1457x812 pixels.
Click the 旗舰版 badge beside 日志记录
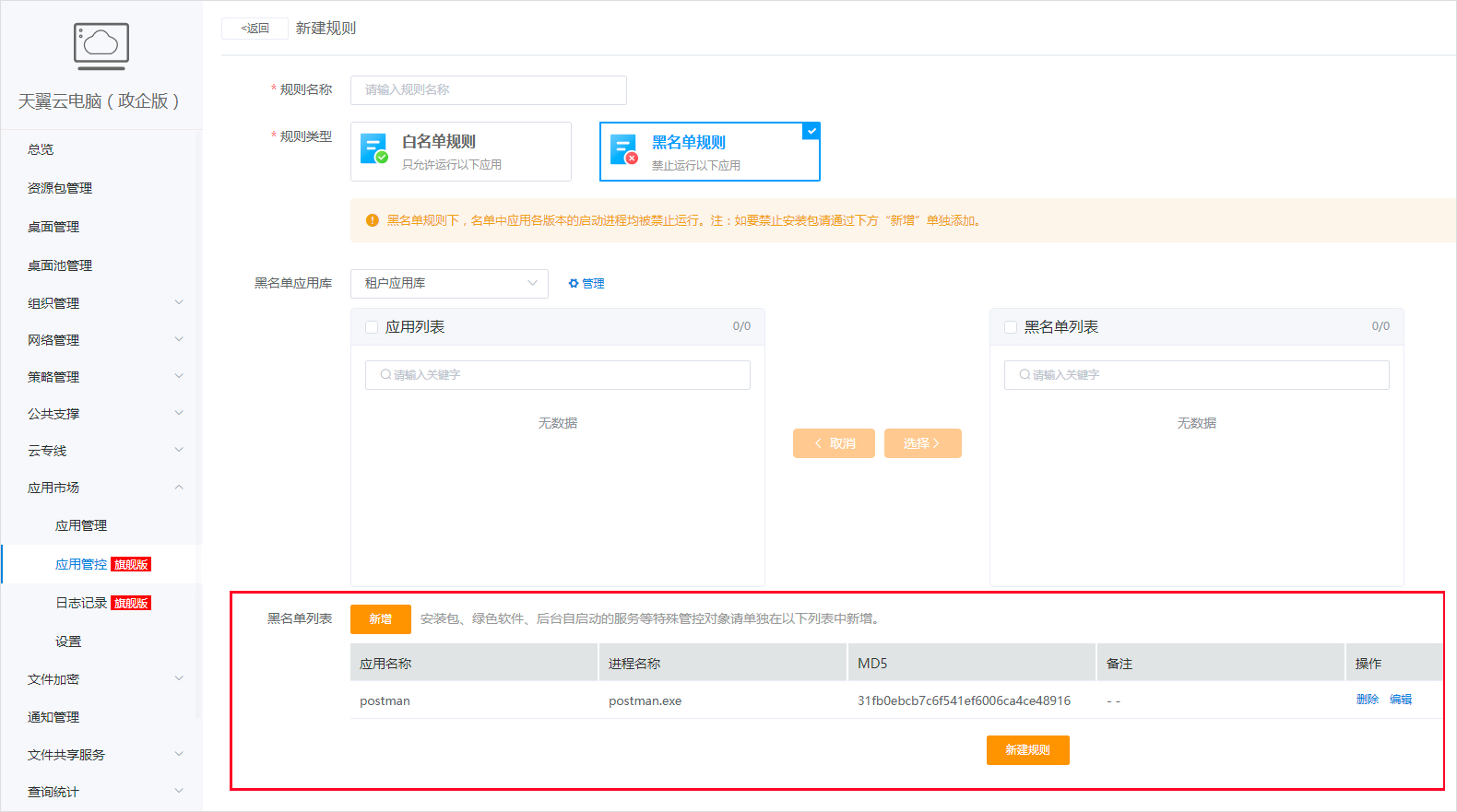click(x=131, y=604)
